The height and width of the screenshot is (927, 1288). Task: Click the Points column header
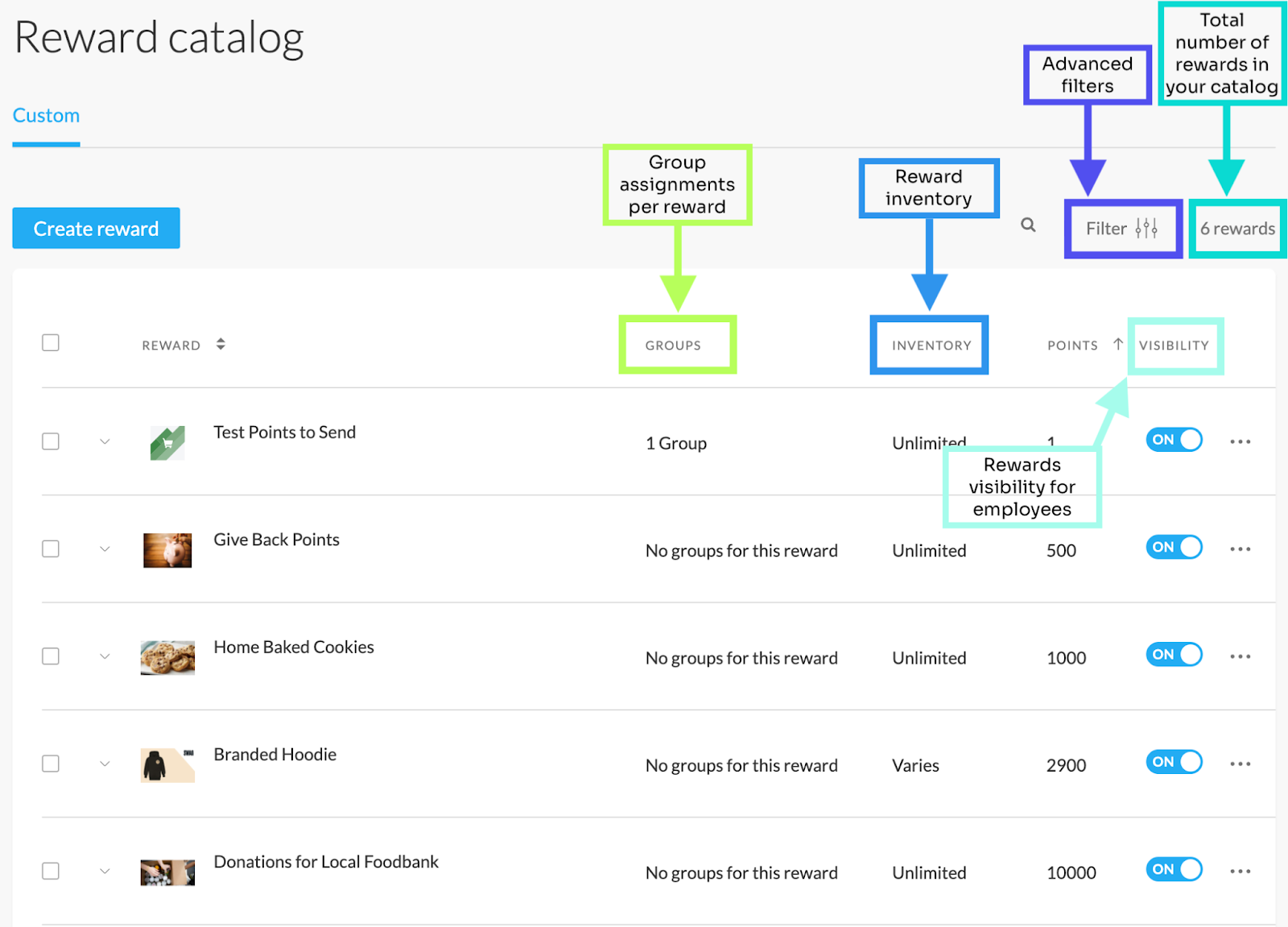[x=1072, y=346]
